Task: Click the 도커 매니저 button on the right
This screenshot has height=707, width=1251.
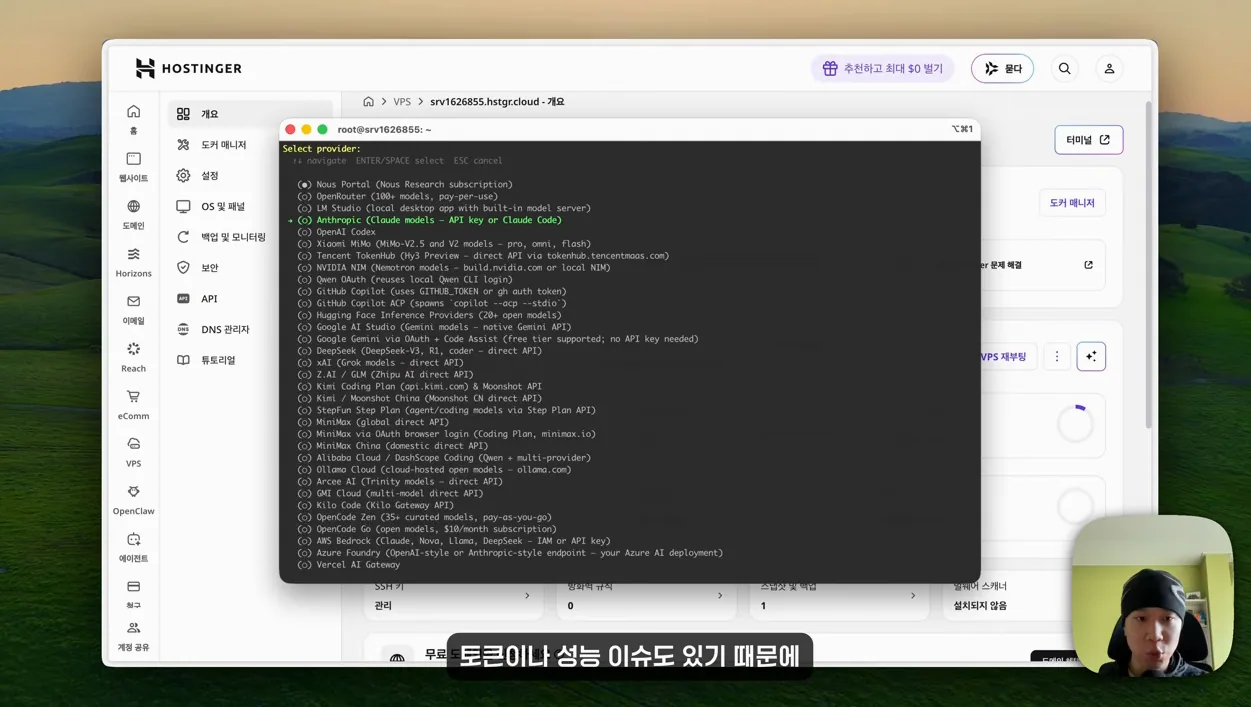Action: tap(1072, 203)
